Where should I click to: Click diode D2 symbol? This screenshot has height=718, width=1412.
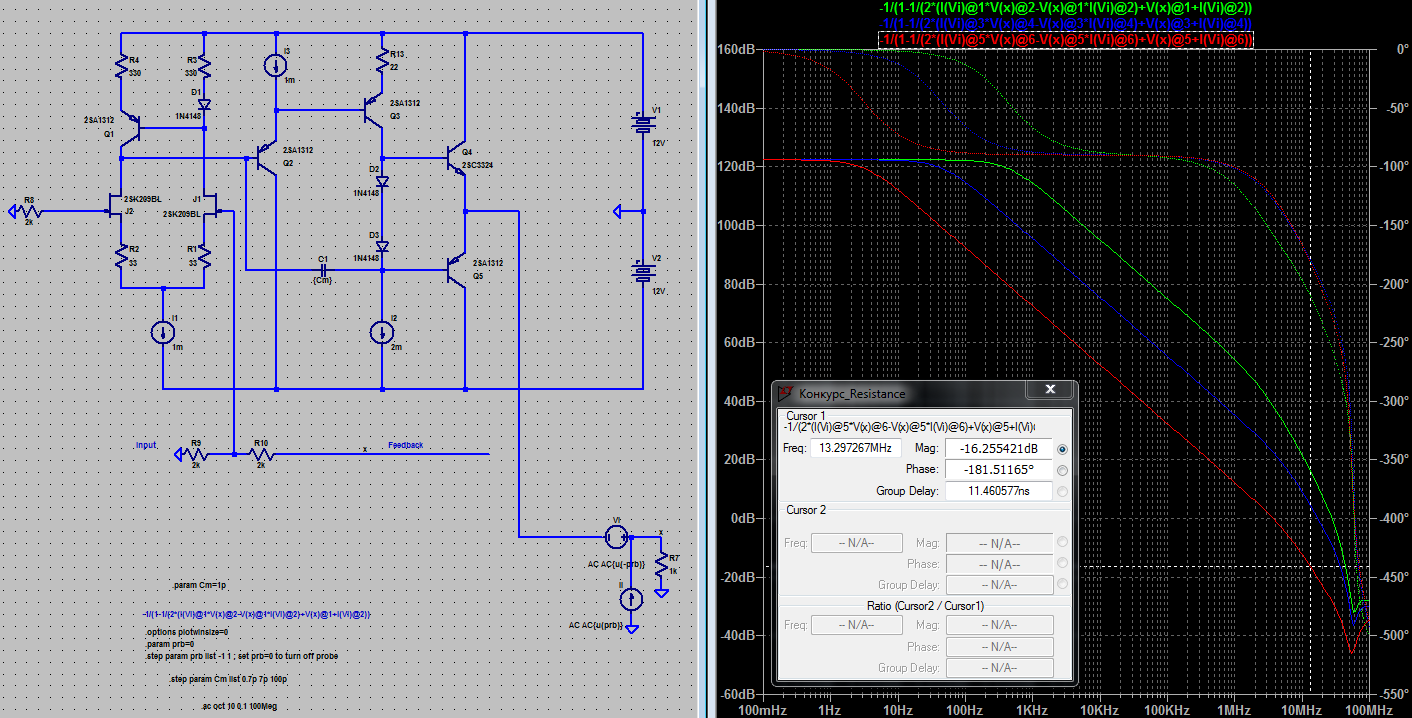382,181
